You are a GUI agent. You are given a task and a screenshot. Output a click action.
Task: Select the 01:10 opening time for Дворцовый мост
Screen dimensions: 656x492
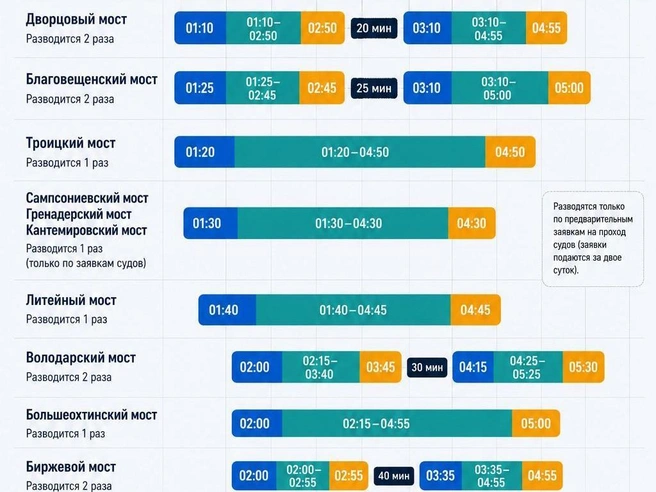pyautogui.click(x=200, y=28)
